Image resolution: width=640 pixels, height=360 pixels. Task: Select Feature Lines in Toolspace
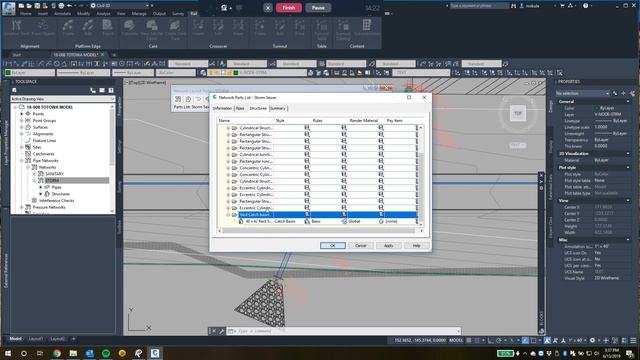coord(44,140)
